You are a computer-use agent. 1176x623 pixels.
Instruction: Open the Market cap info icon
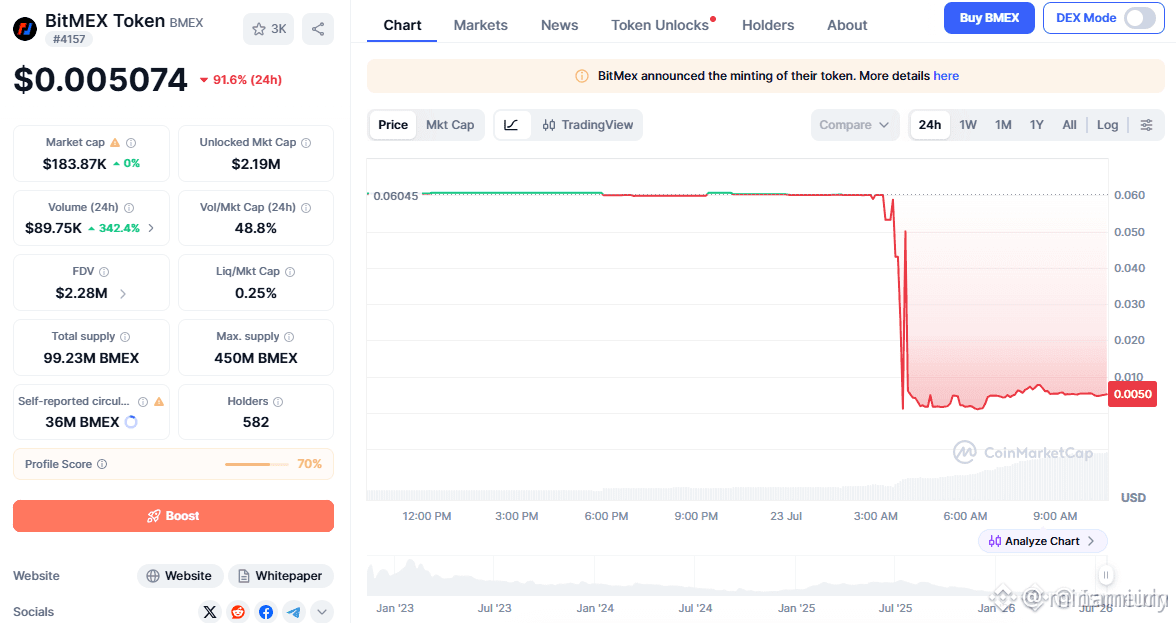click(x=131, y=142)
